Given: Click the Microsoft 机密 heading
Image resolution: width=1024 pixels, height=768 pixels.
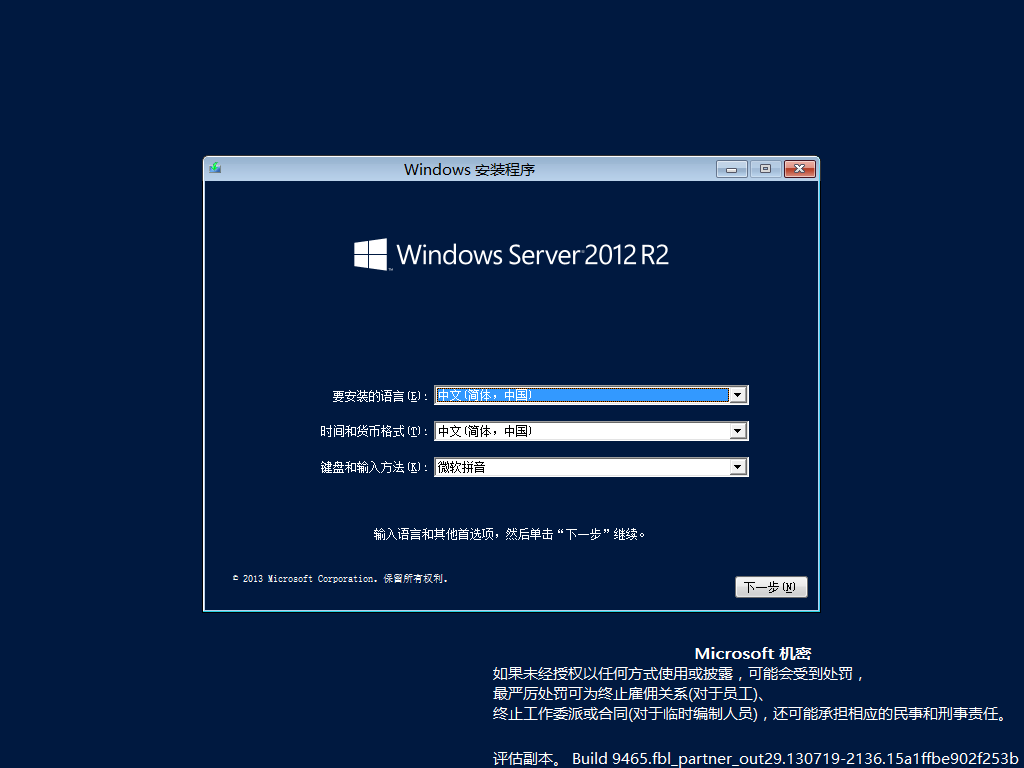Looking at the screenshot, I should click(752, 654).
